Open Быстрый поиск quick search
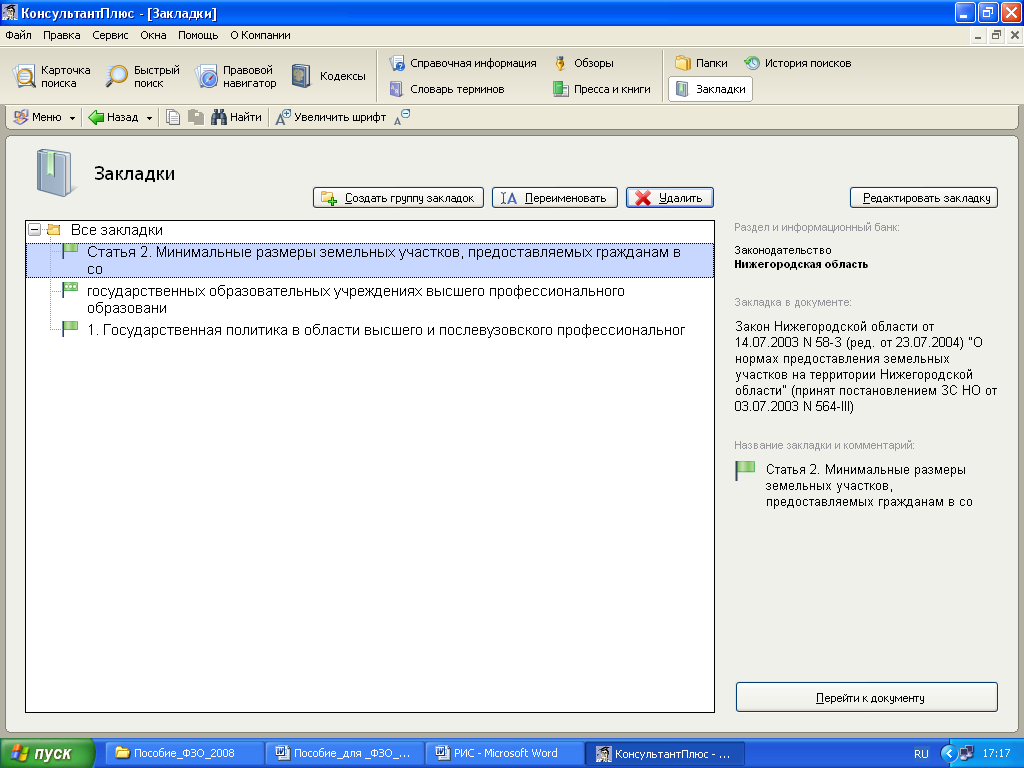The image size is (1024, 768). tap(142, 76)
